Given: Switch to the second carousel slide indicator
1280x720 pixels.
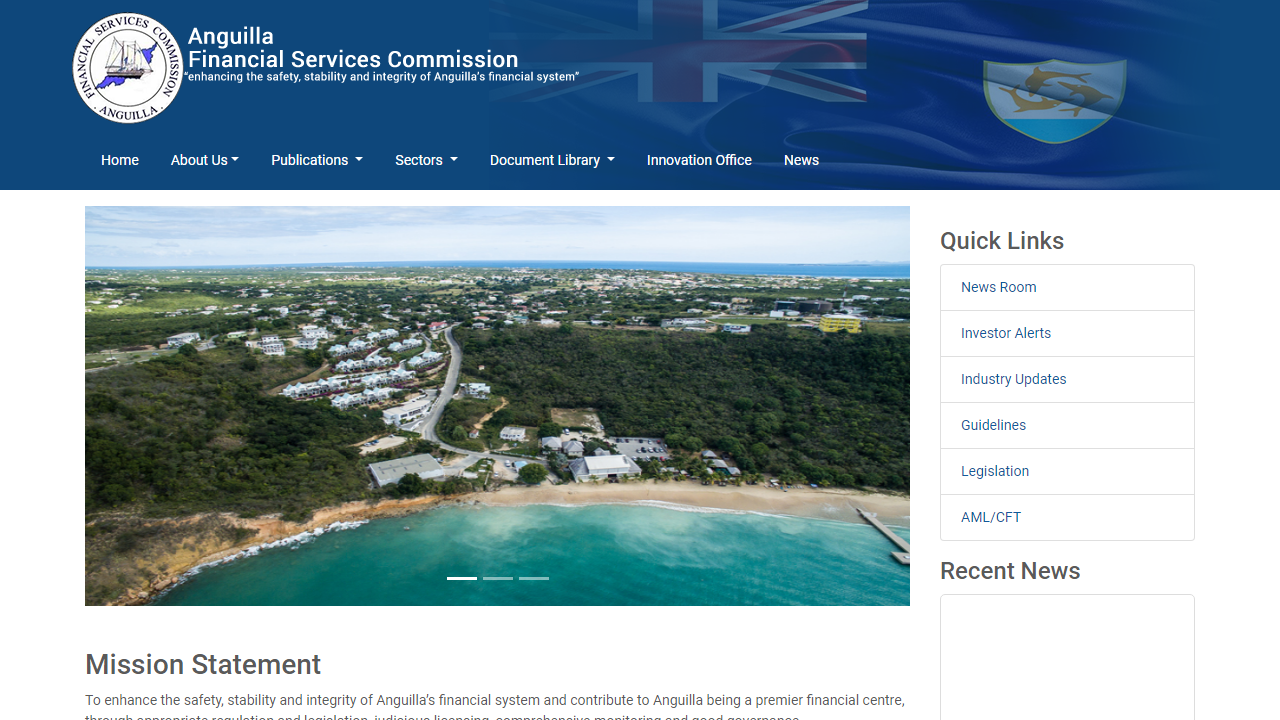Looking at the screenshot, I should (498, 578).
